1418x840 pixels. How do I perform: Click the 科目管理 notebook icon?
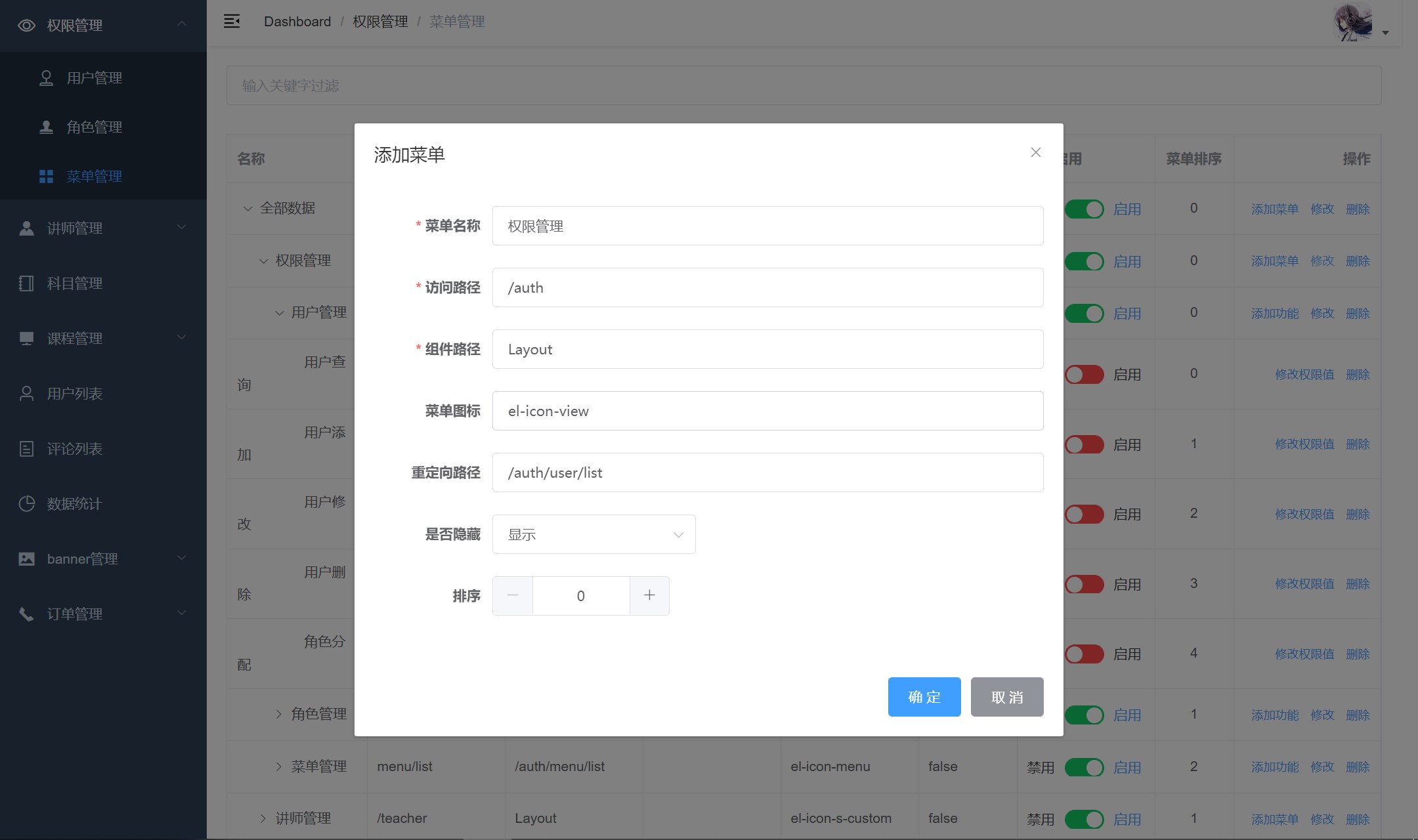point(26,283)
